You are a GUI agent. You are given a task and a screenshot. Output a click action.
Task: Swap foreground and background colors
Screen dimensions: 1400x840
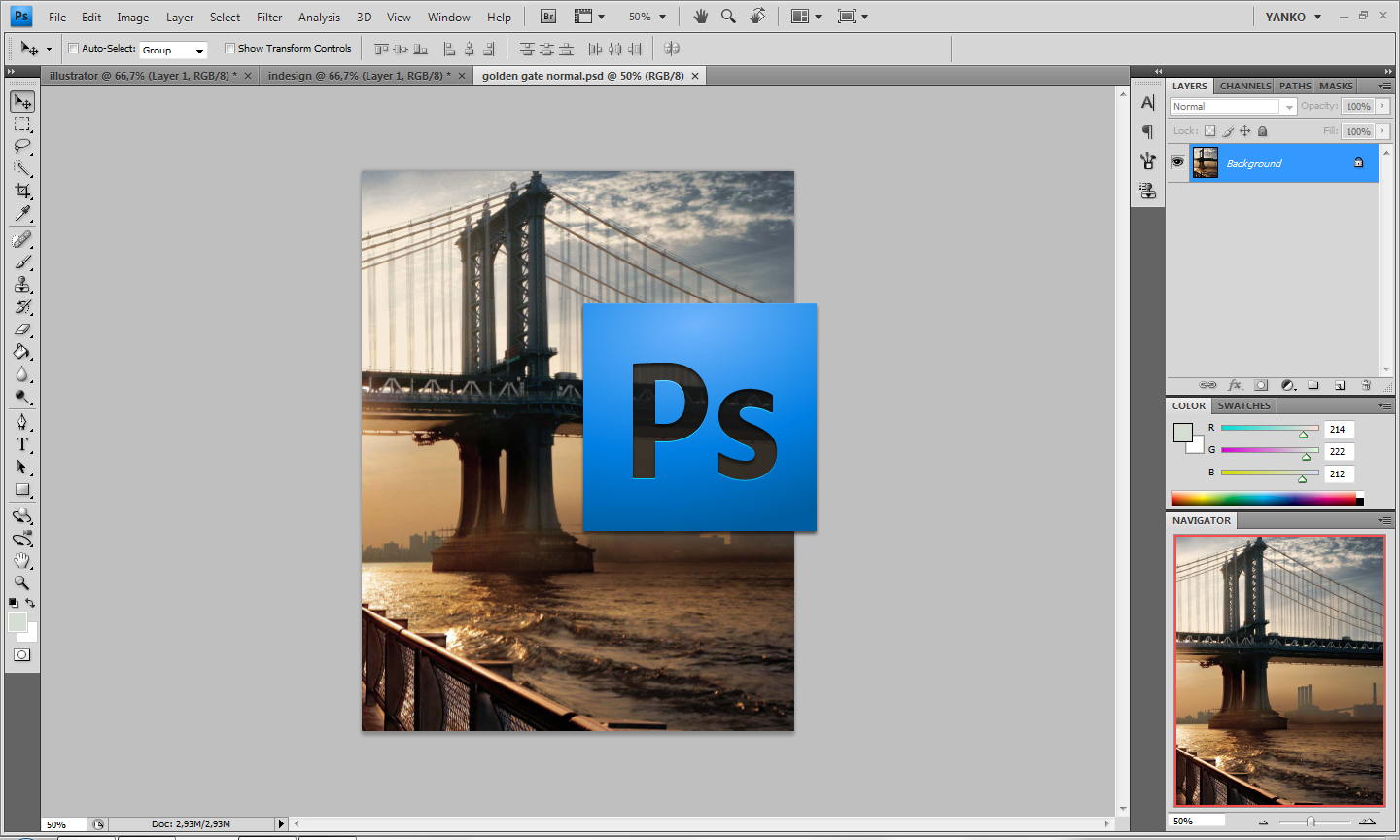click(30, 604)
